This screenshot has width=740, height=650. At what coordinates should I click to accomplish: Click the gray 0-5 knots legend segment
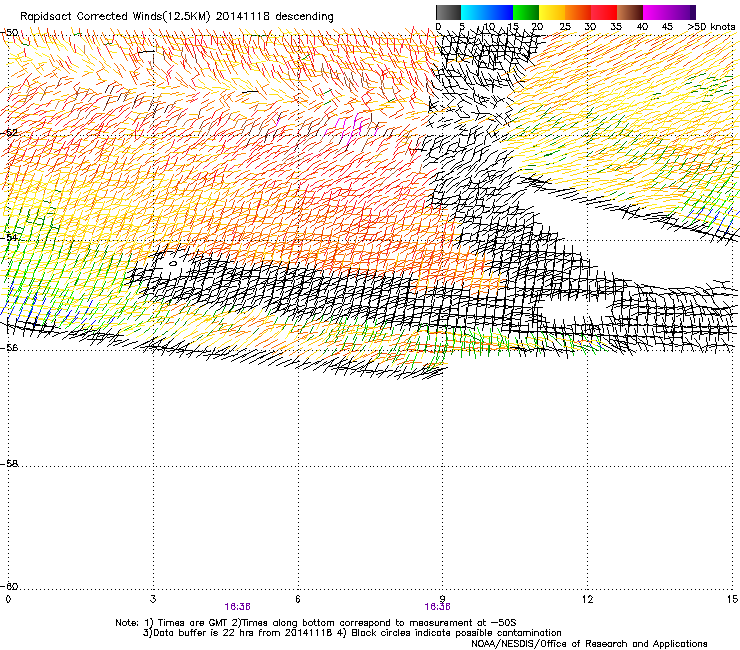click(x=448, y=12)
